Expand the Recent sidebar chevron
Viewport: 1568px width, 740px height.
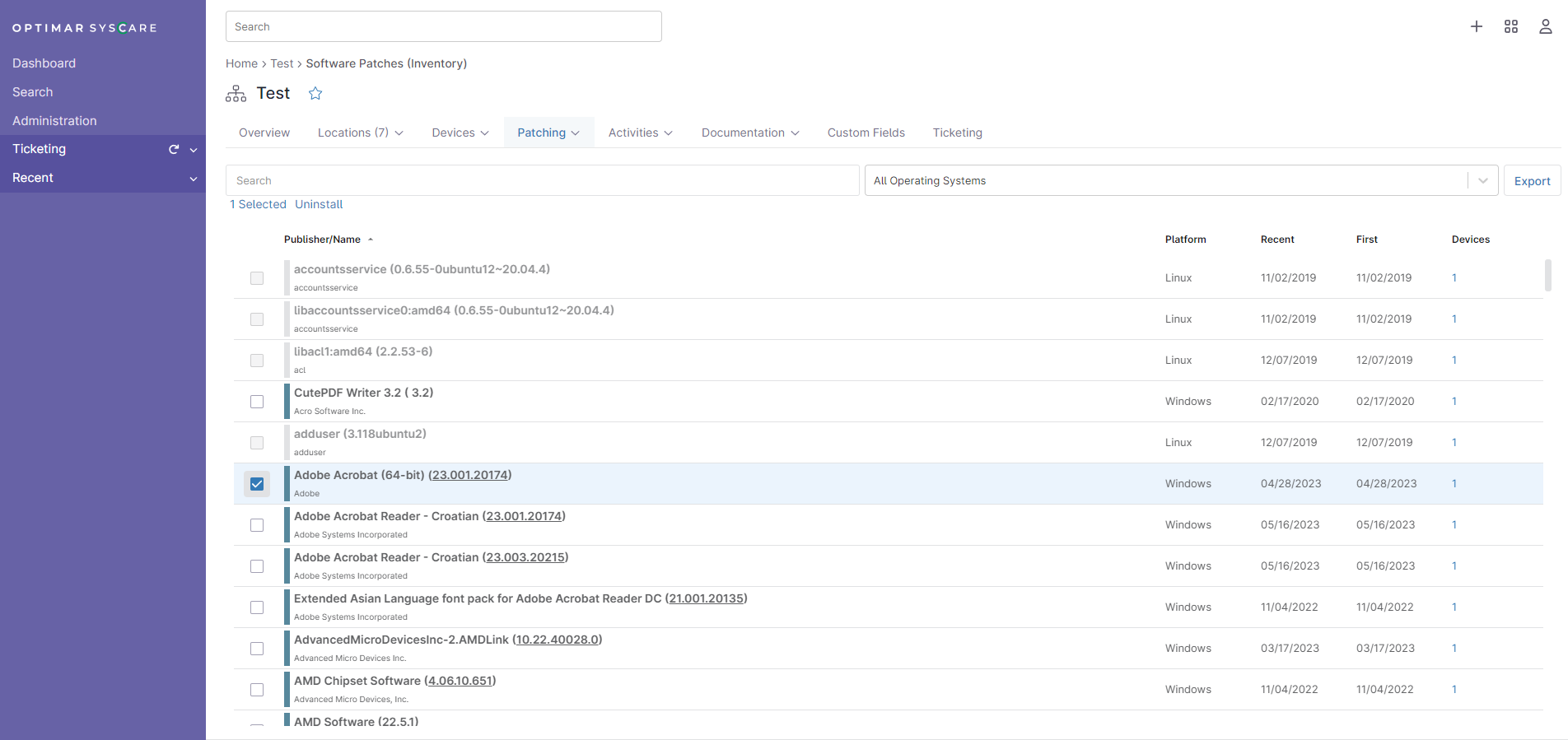click(x=194, y=179)
